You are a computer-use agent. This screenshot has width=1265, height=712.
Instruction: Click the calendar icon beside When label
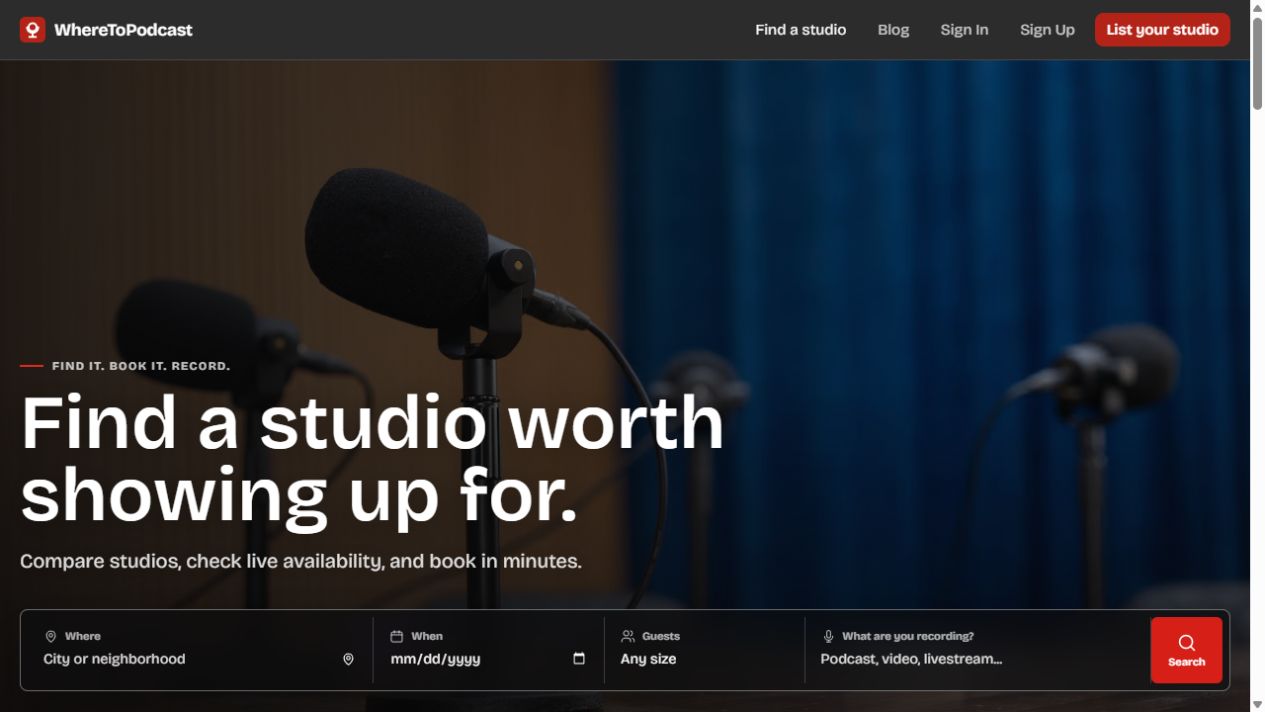[x=396, y=636]
